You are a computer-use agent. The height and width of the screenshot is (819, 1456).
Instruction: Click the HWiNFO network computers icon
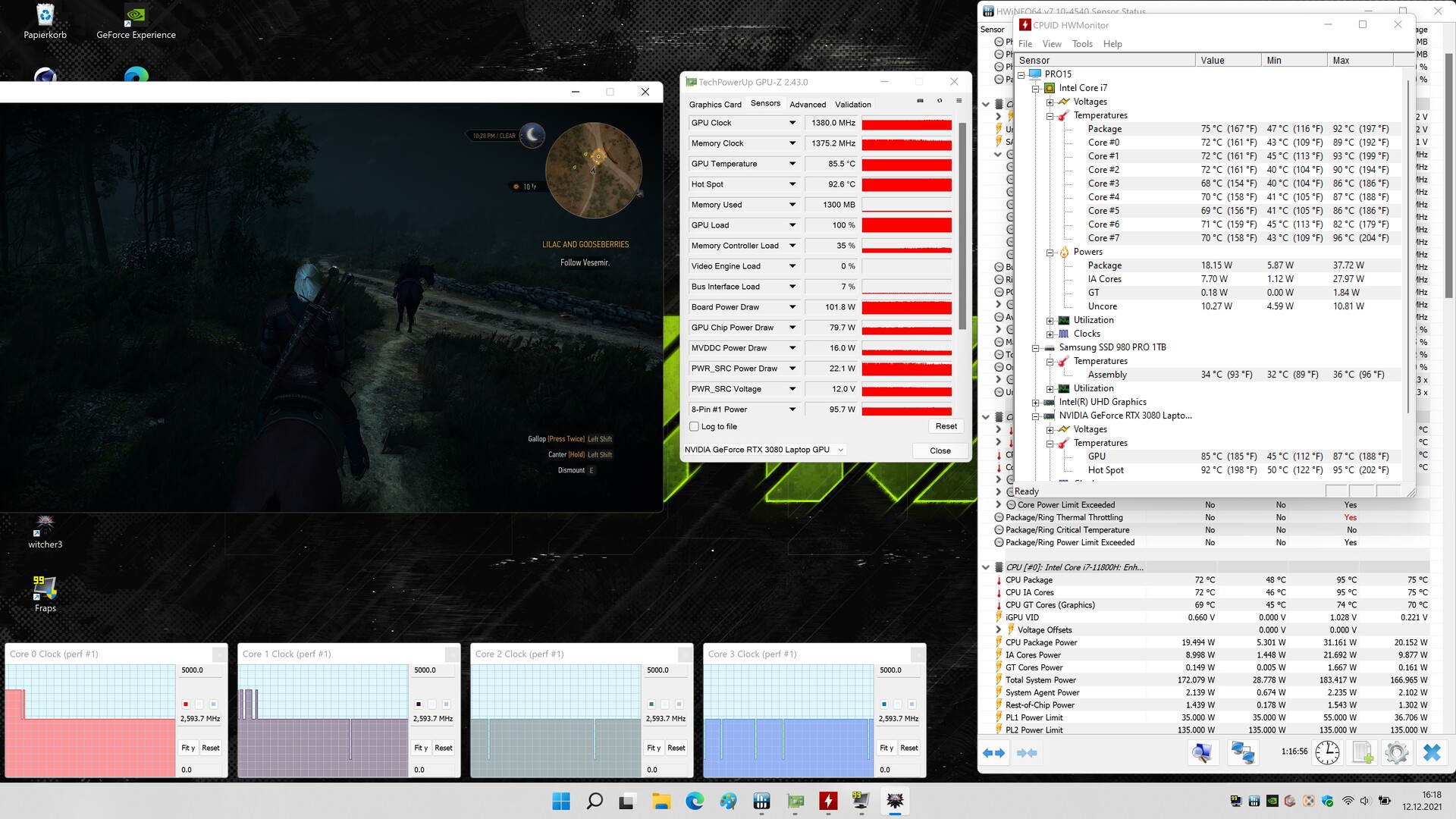1243,753
